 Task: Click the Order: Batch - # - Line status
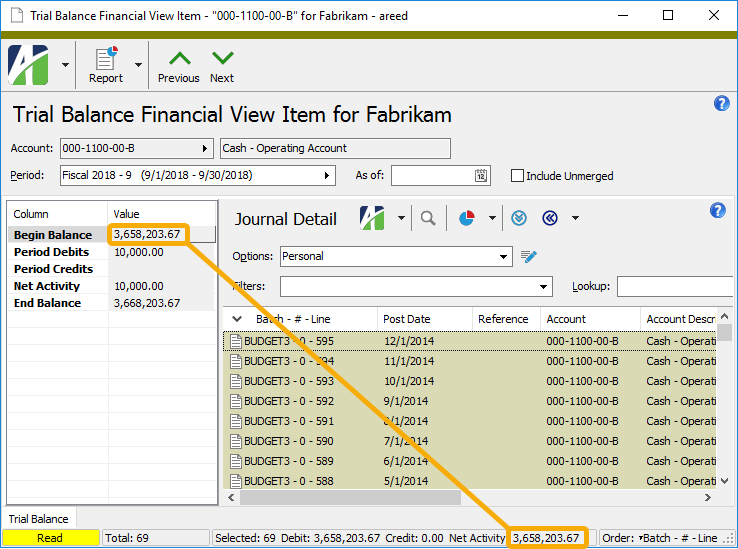tap(660, 538)
